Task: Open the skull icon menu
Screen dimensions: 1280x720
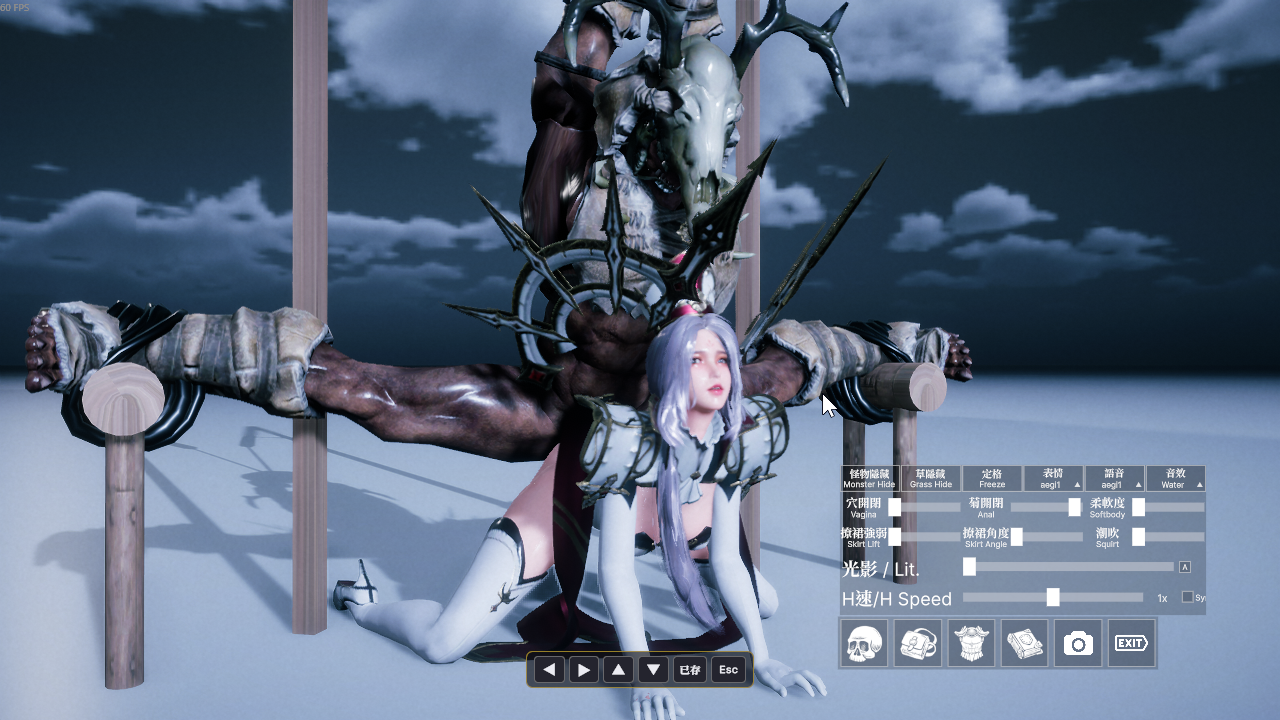Action: pyautogui.click(x=863, y=643)
